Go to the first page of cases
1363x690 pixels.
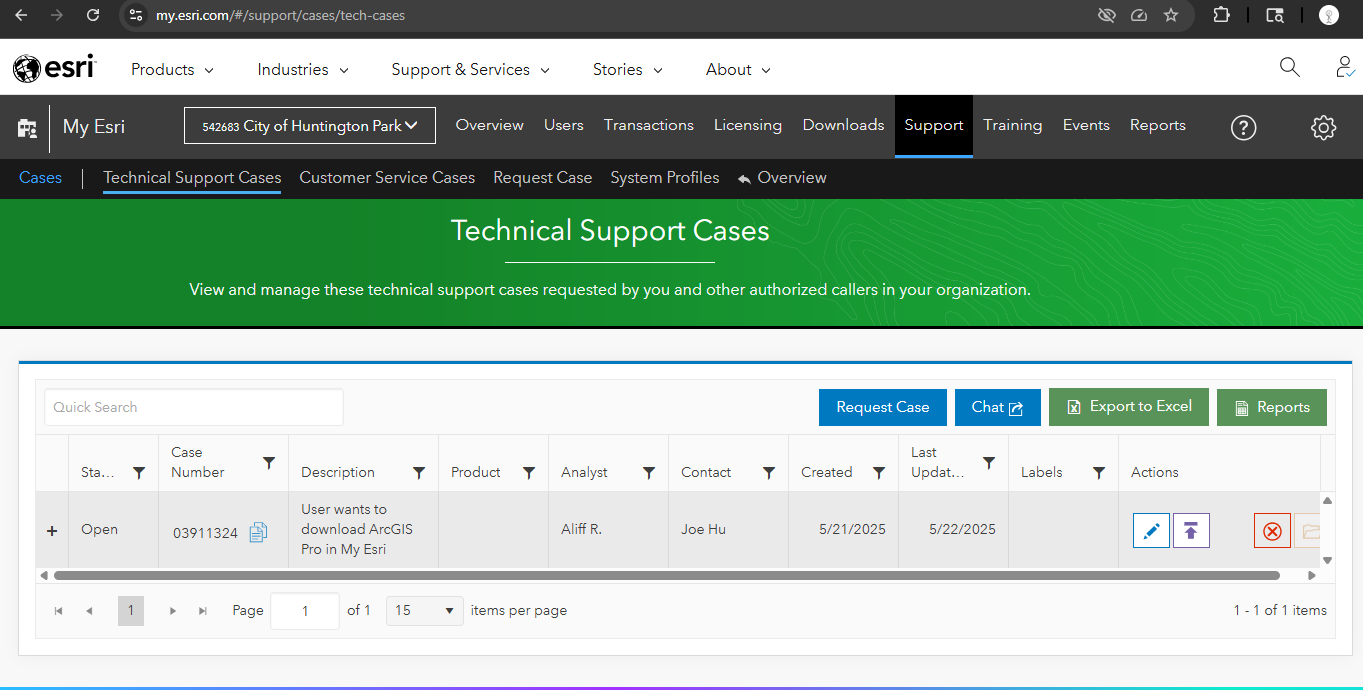pyautogui.click(x=59, y=611)
